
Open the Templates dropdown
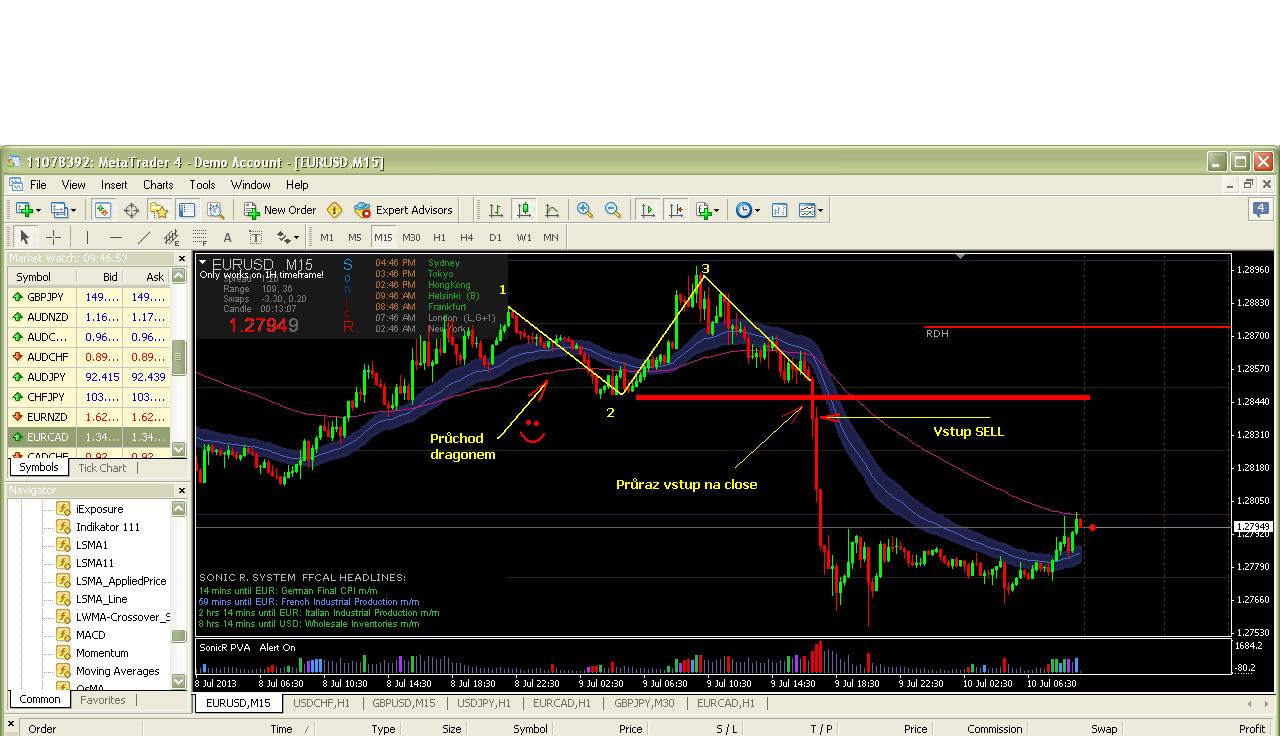pyautogui.click(x=821, y=210)
